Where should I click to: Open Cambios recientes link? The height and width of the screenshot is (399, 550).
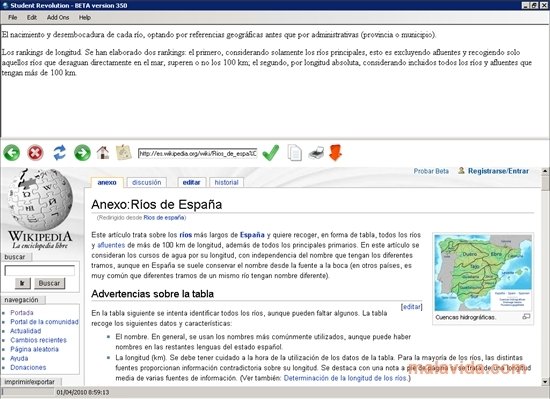39,340
